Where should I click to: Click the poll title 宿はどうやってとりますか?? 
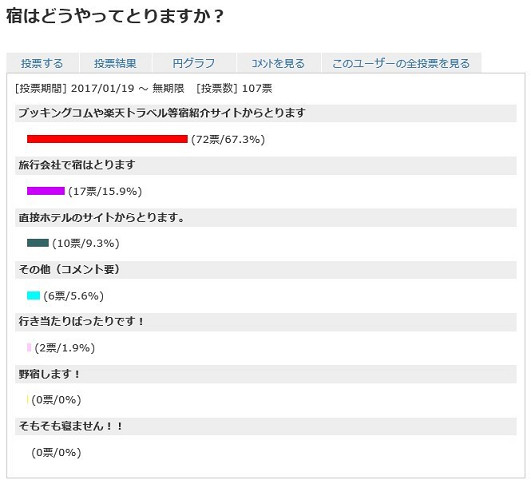115,16
